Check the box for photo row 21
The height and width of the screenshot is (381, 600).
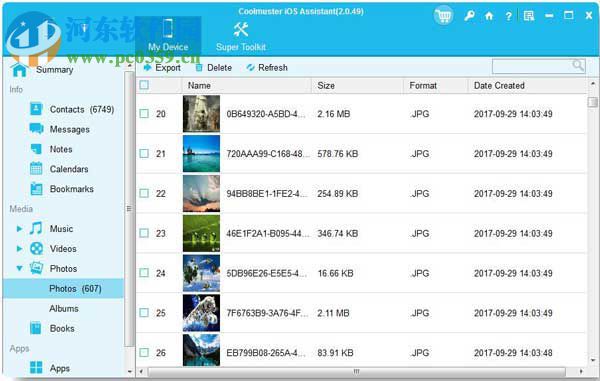(x=144, y=153)
